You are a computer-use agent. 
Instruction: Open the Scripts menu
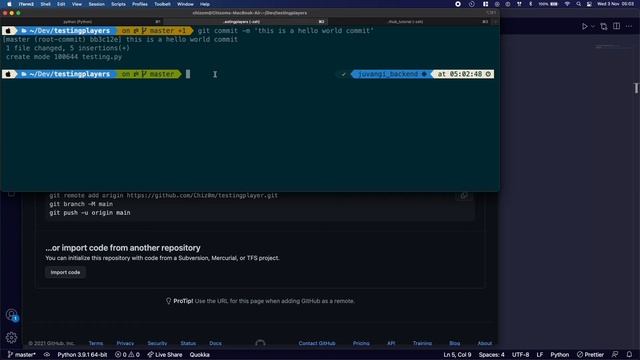coord(118,4)
